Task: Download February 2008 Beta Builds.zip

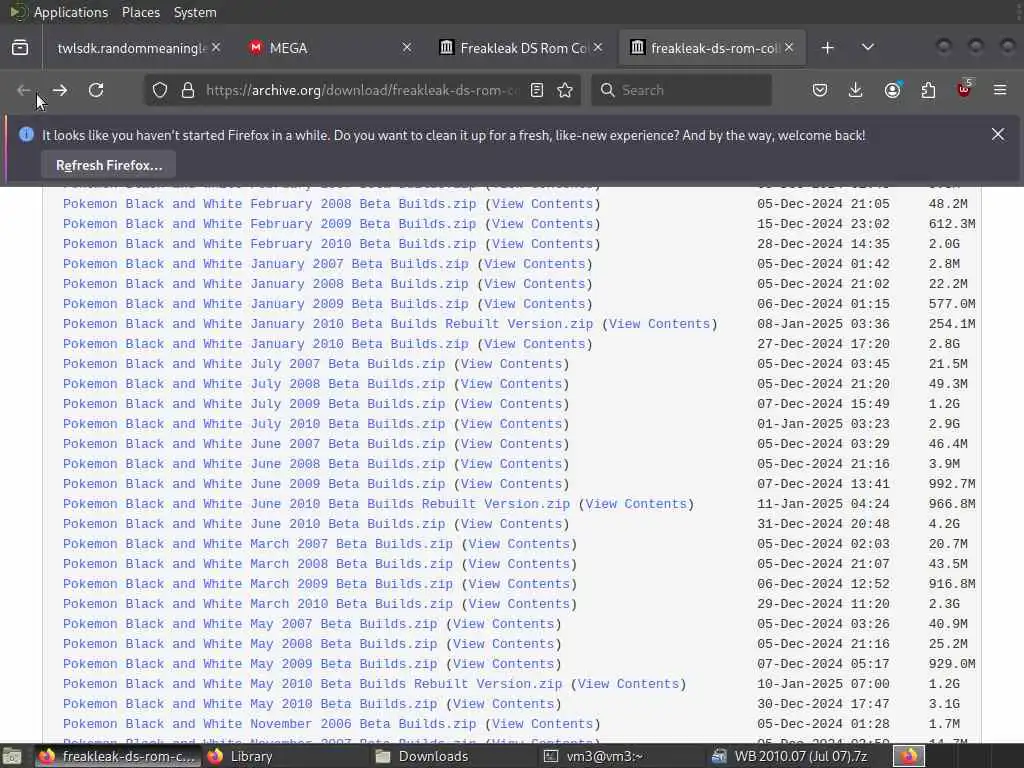Action: point(270,204)
